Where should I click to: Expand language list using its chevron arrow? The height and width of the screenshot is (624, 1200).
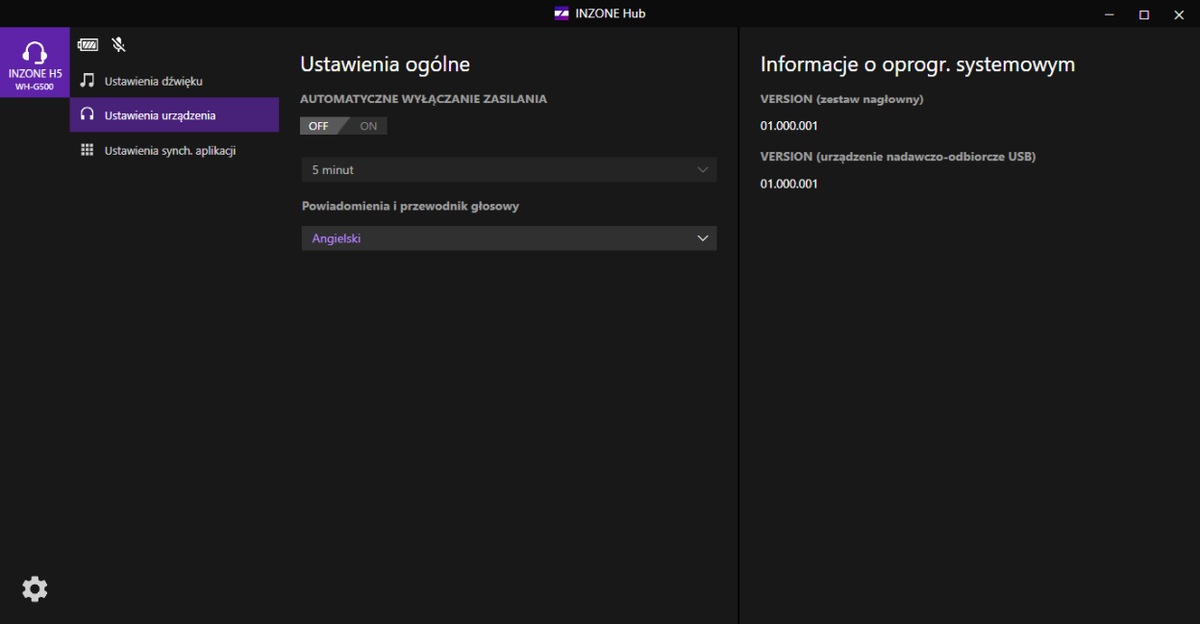(703, 238)
